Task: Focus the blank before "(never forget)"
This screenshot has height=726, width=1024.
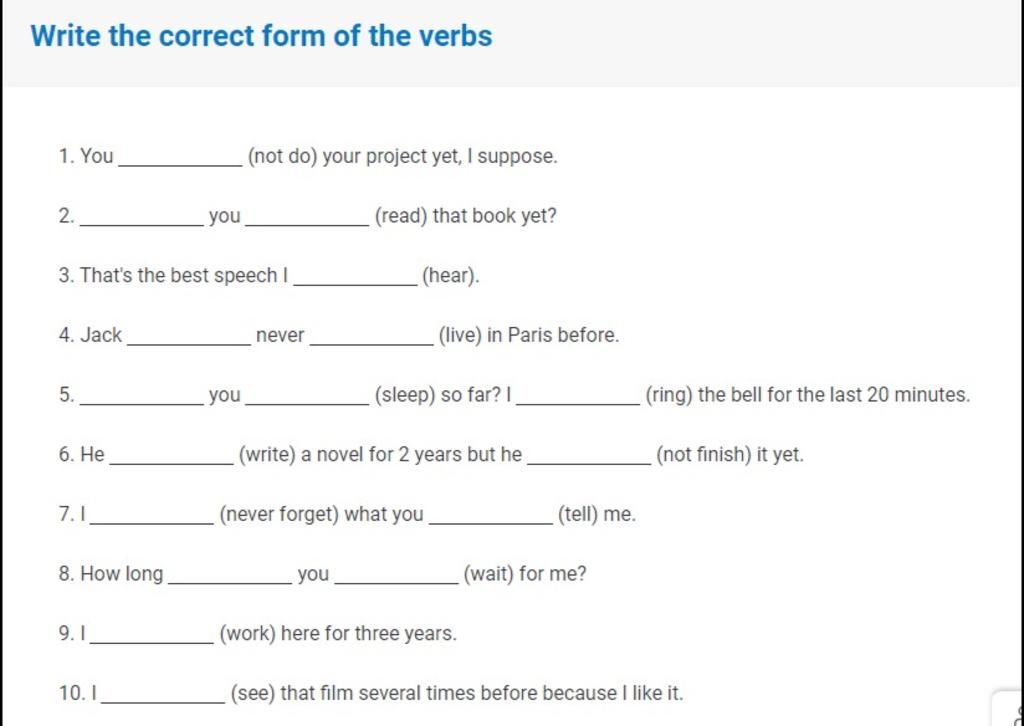Action: [152, 515]
